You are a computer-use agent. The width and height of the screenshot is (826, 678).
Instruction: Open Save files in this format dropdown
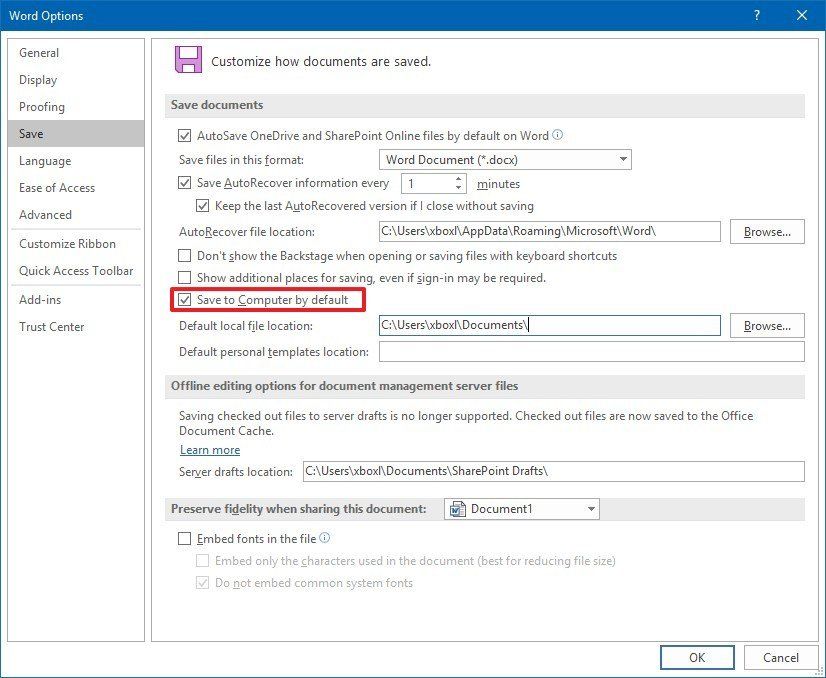click(623, 158)
